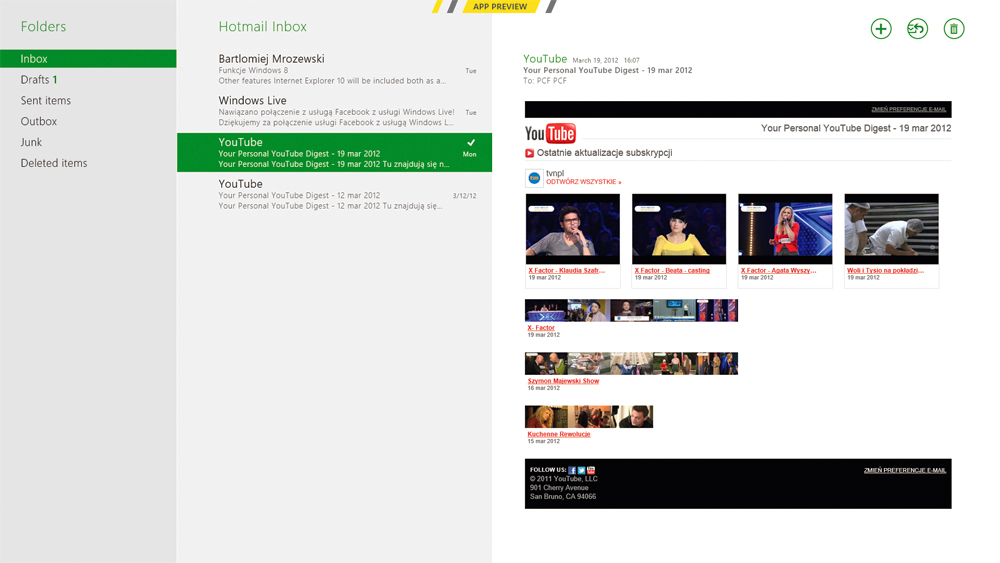Open the Twitter follow icon in footer
Screen dimensions: 1000x563
(581, 470)
